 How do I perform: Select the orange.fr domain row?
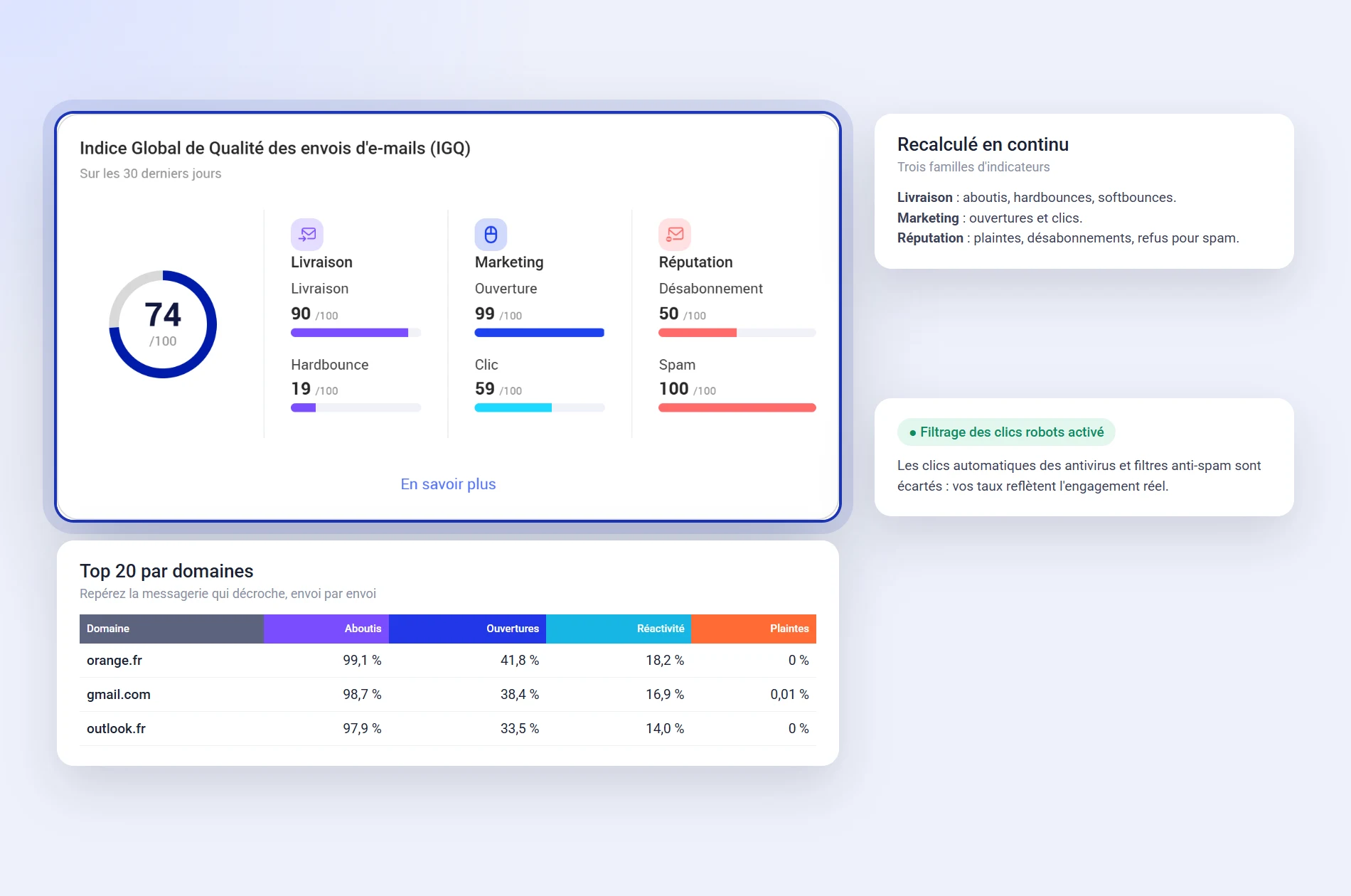[x=448, y=661]
